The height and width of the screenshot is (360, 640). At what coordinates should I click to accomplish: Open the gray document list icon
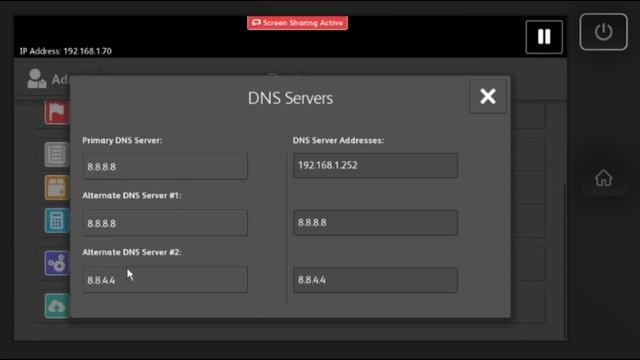(x=56, y=155)
